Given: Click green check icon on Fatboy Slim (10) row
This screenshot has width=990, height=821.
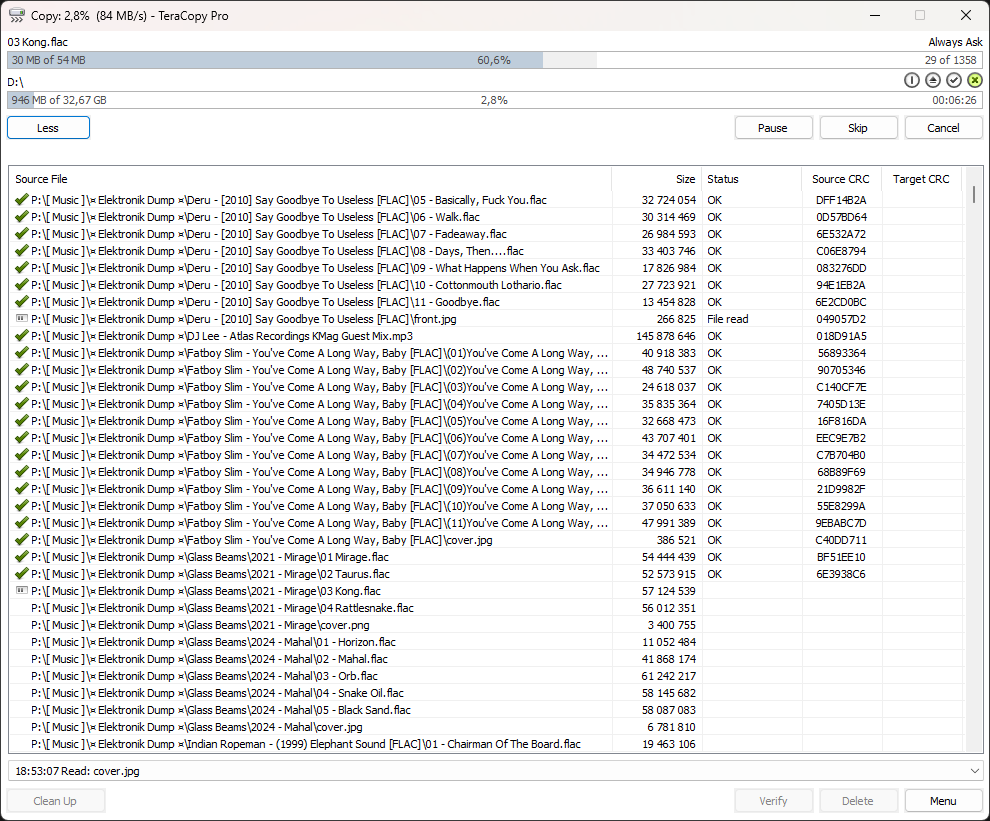Looking at the screenshot, I should [x=21, y=506].
